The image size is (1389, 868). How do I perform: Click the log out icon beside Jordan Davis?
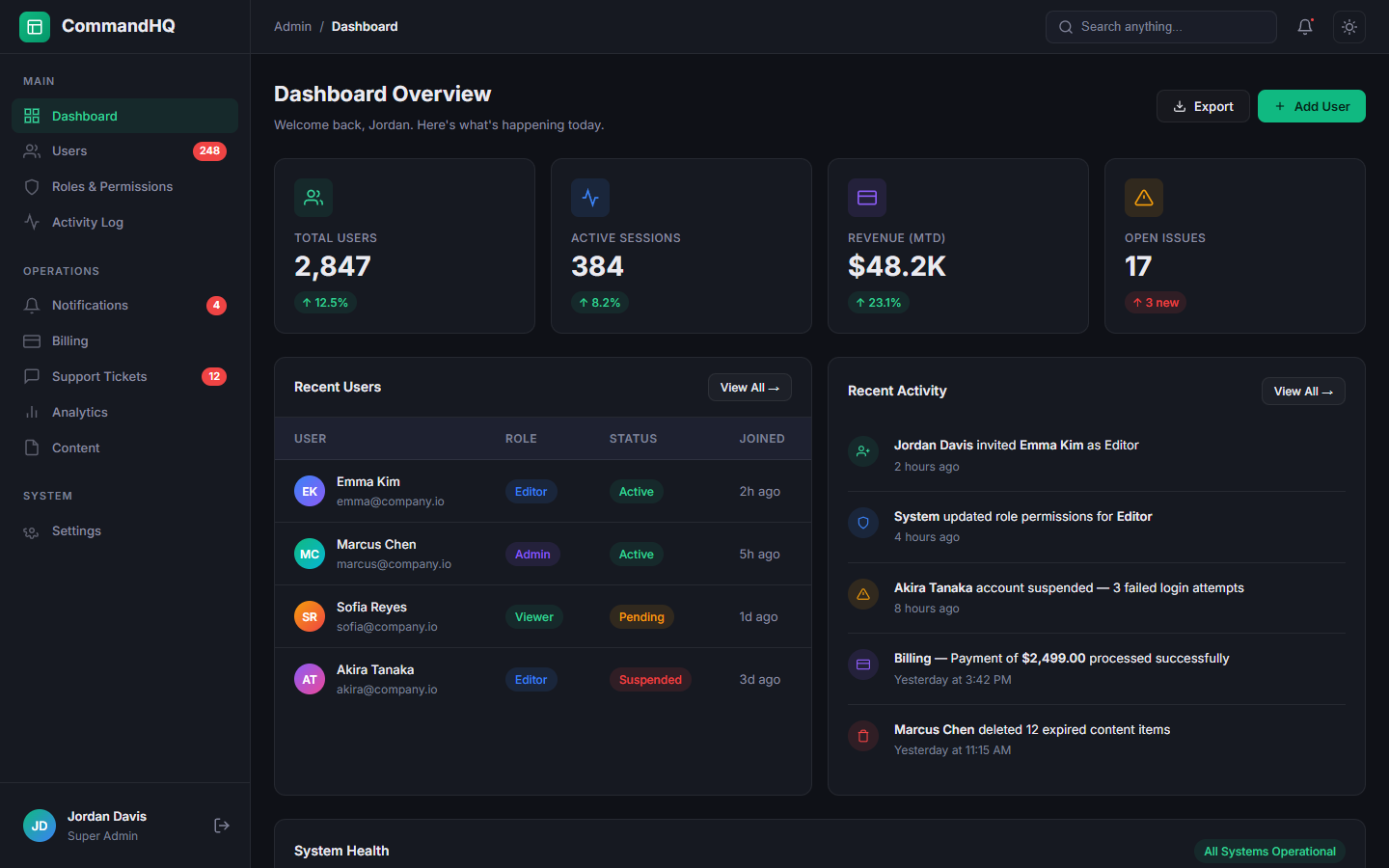click(x=222, y=826)
